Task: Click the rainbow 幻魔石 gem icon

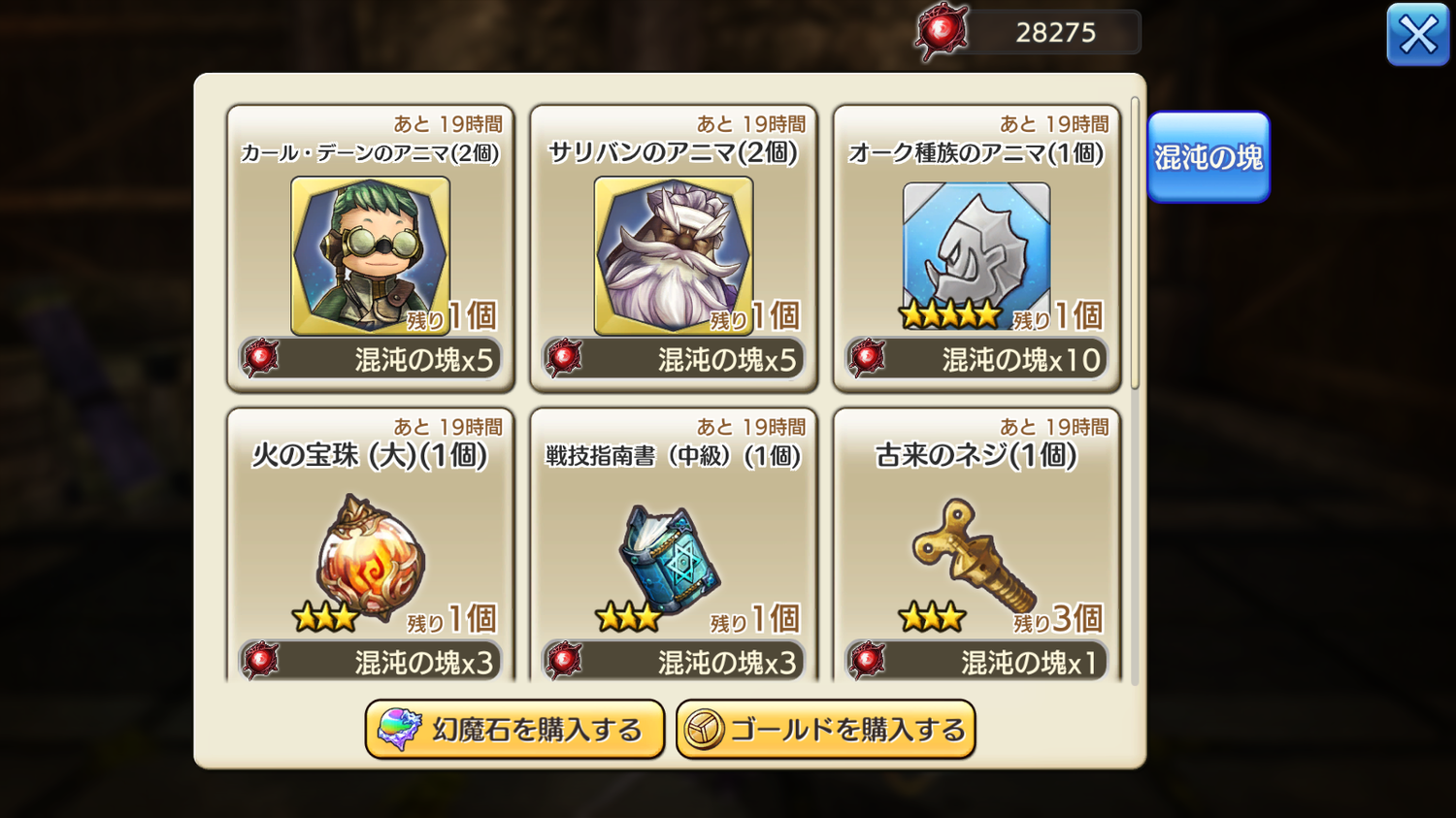Action: click(399, 730)
